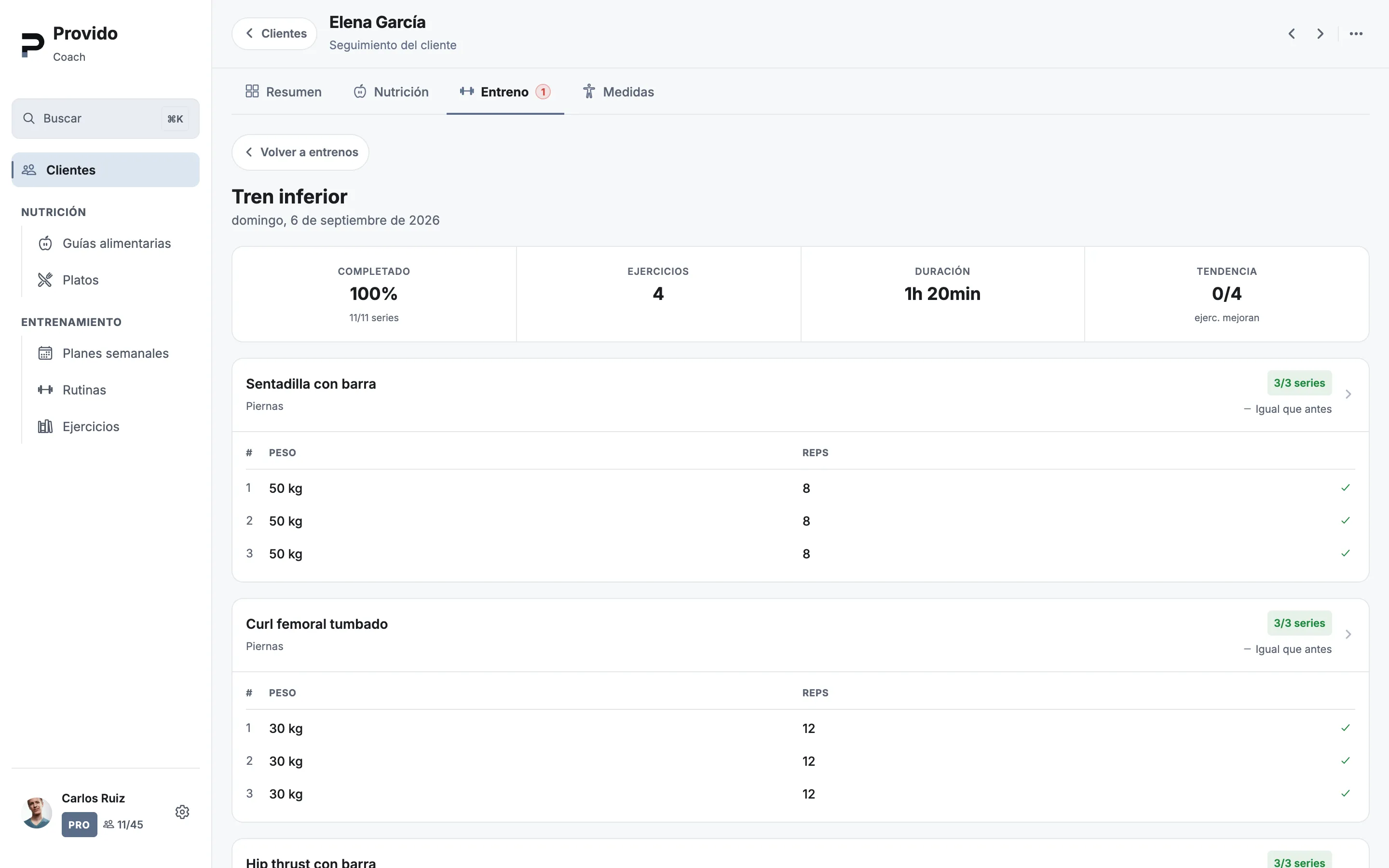Click checkmark on Sentadilla set 2

1346,521
